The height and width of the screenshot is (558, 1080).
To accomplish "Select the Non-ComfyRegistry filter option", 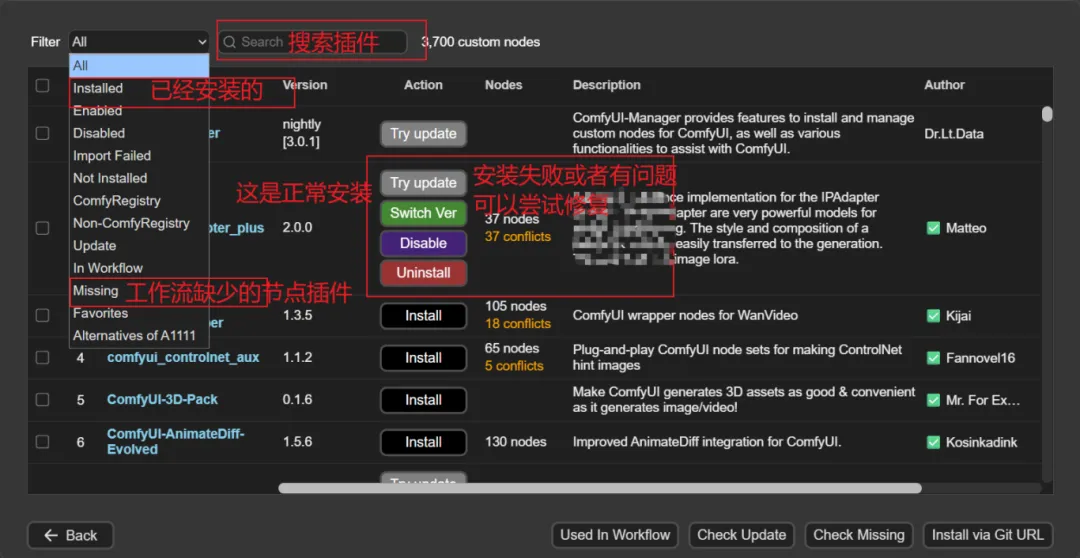I will (x=138, y=223).
